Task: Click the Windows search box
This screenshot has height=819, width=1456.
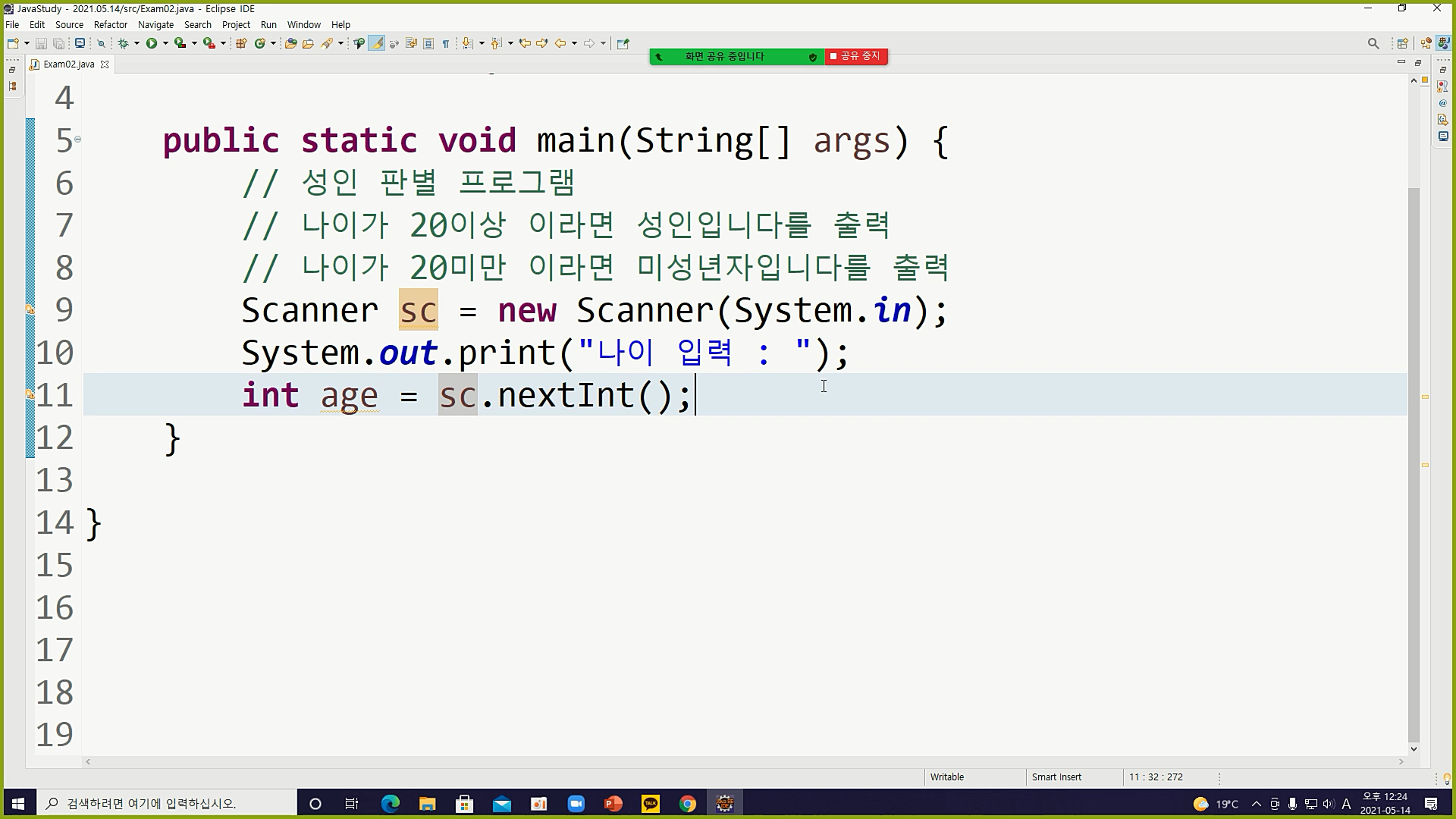Action: tap(167, 803)
